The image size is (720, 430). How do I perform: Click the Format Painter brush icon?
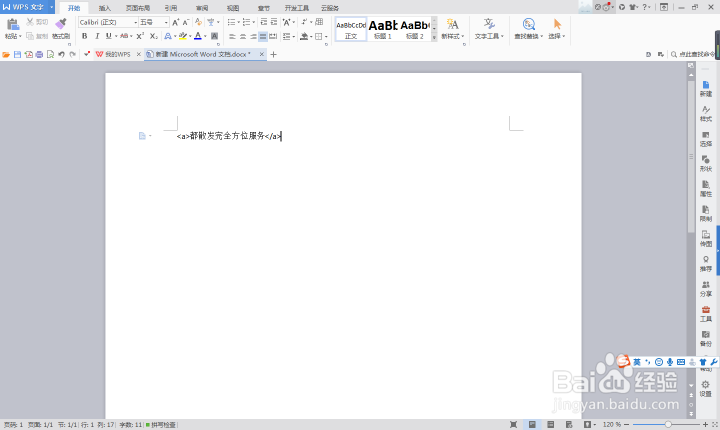[61, 24]
